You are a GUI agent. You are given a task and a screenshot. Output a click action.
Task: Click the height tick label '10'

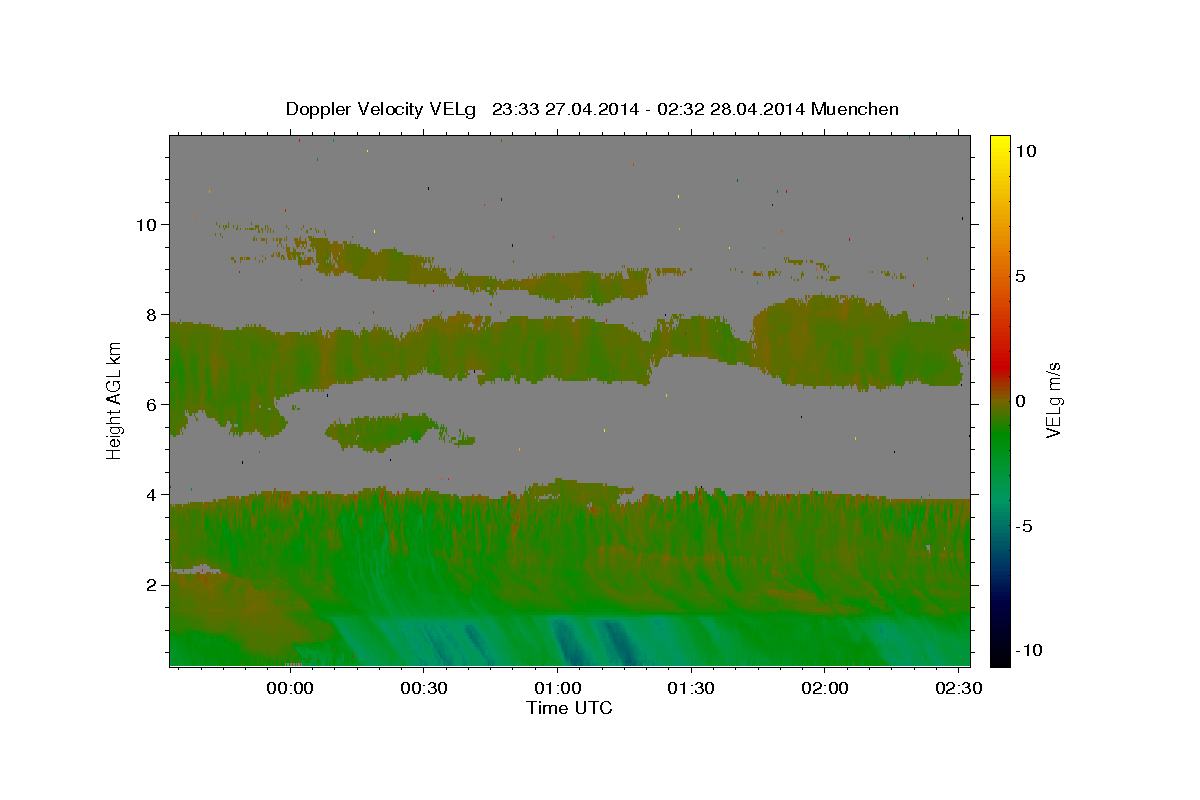pyautogui.click(x=145, y=224)
